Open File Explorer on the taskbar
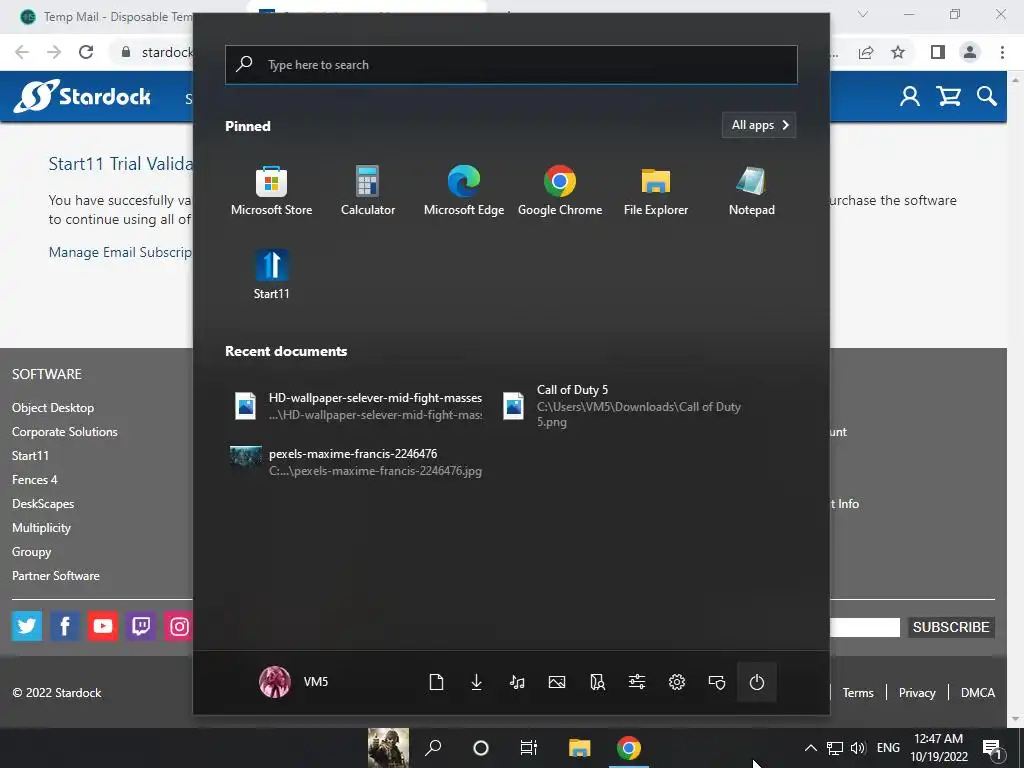1024x768 pixels. pos(579,748)
